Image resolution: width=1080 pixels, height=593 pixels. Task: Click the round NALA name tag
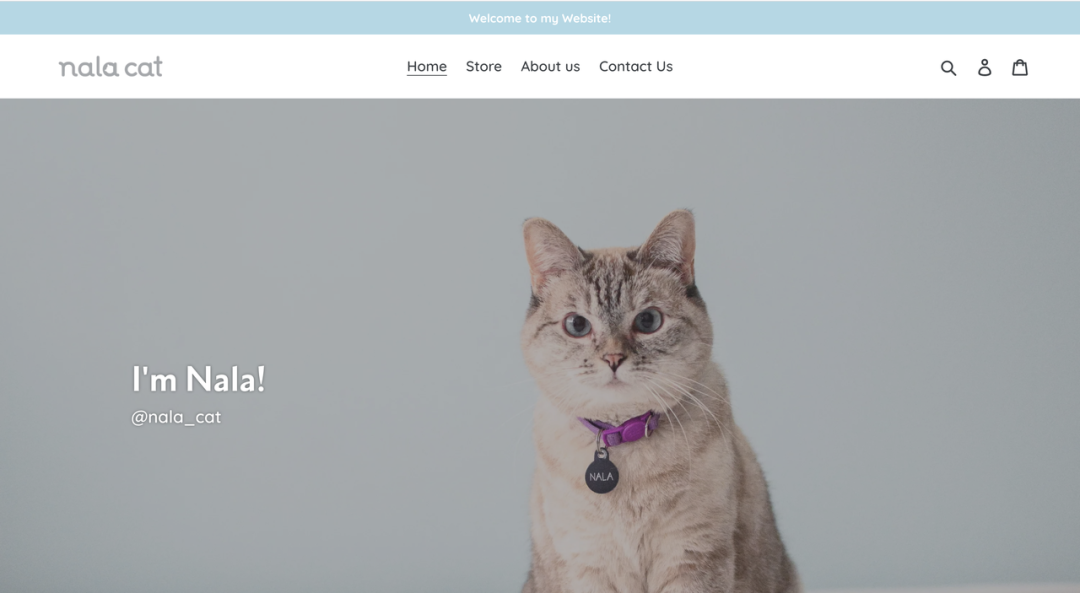[x=602, y=476]
